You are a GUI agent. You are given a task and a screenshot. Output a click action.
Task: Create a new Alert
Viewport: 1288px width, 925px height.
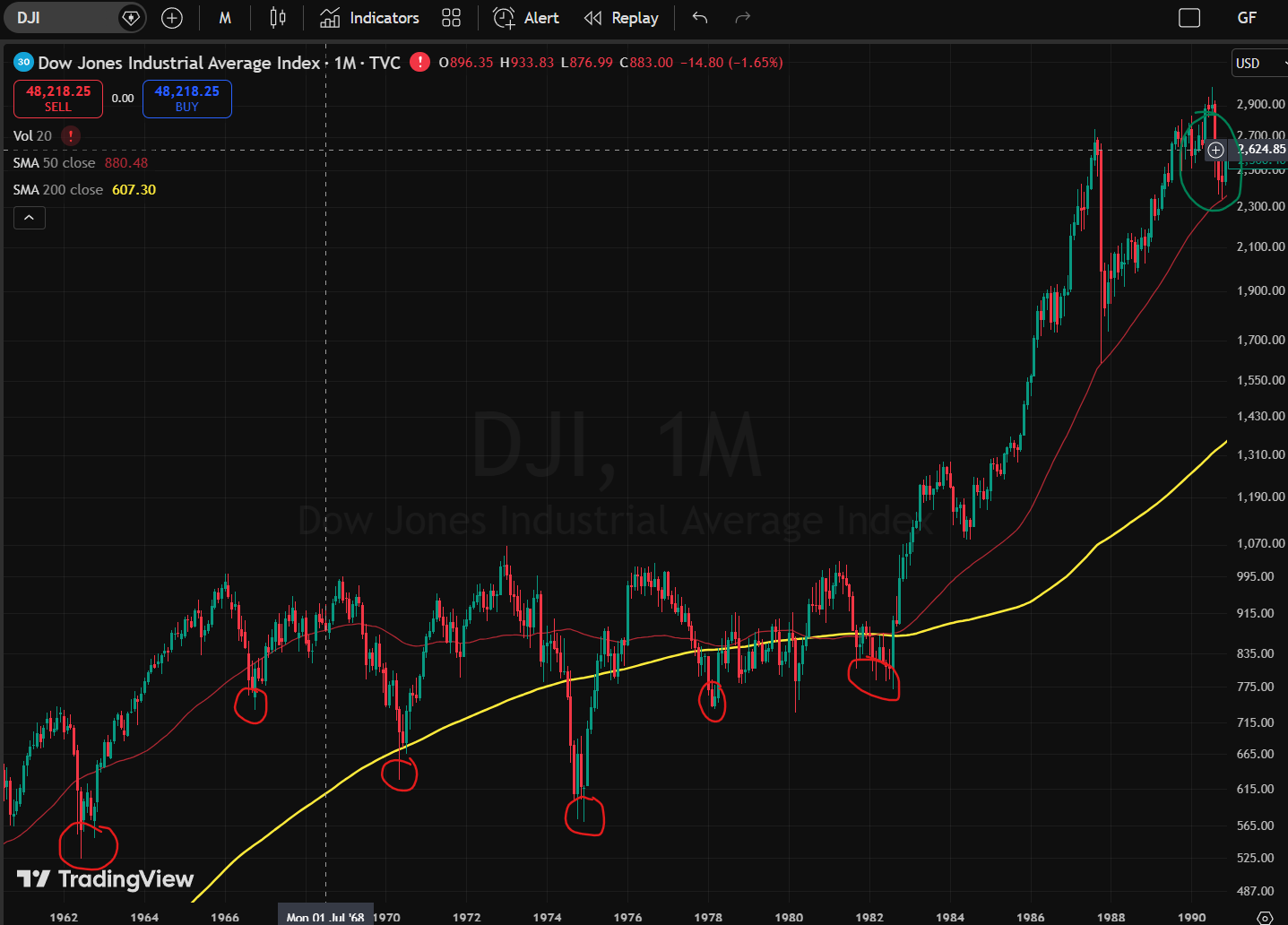pyautogui.click(x=526, y=18)
